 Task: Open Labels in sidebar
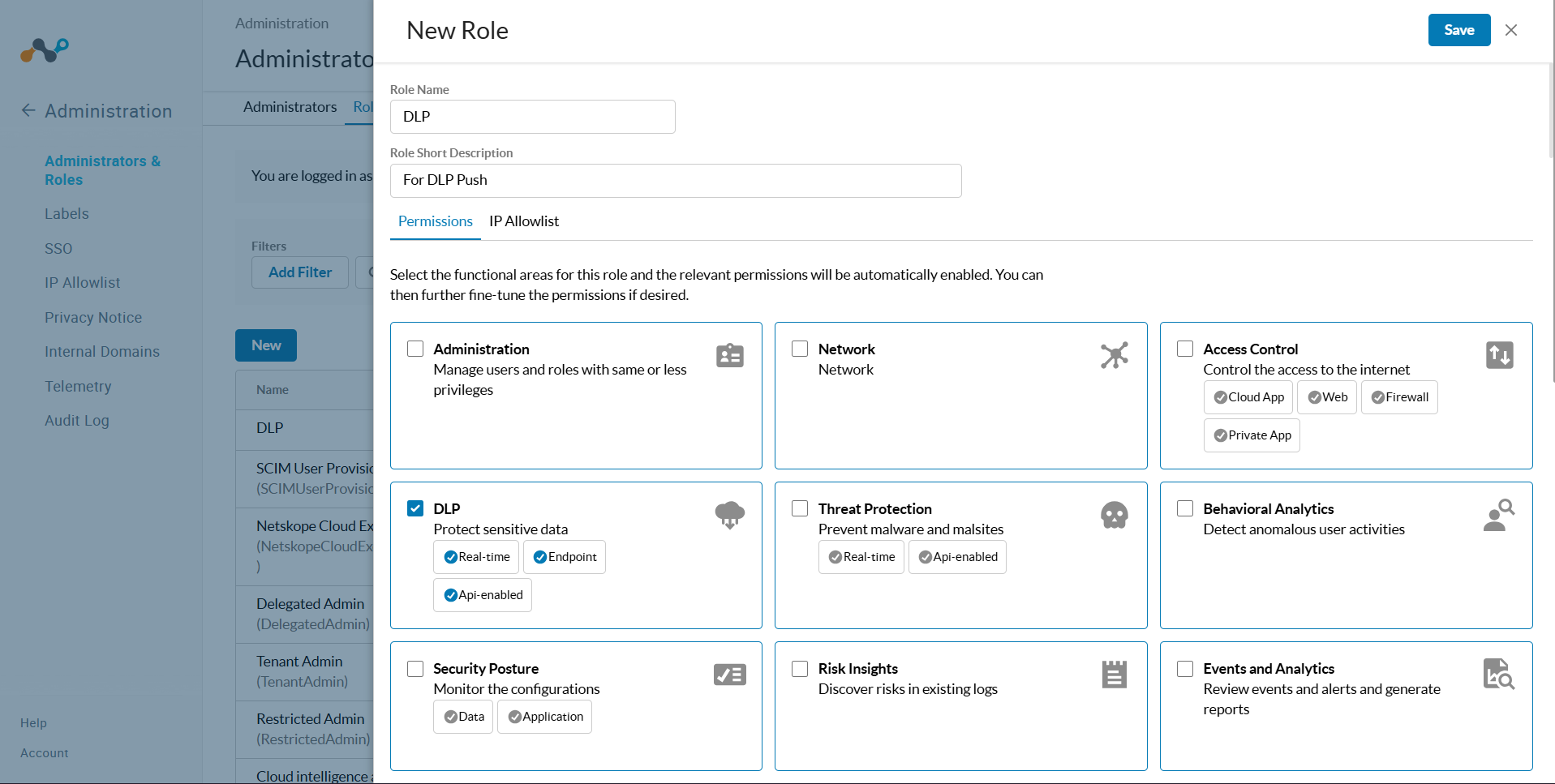pos(67,214)
